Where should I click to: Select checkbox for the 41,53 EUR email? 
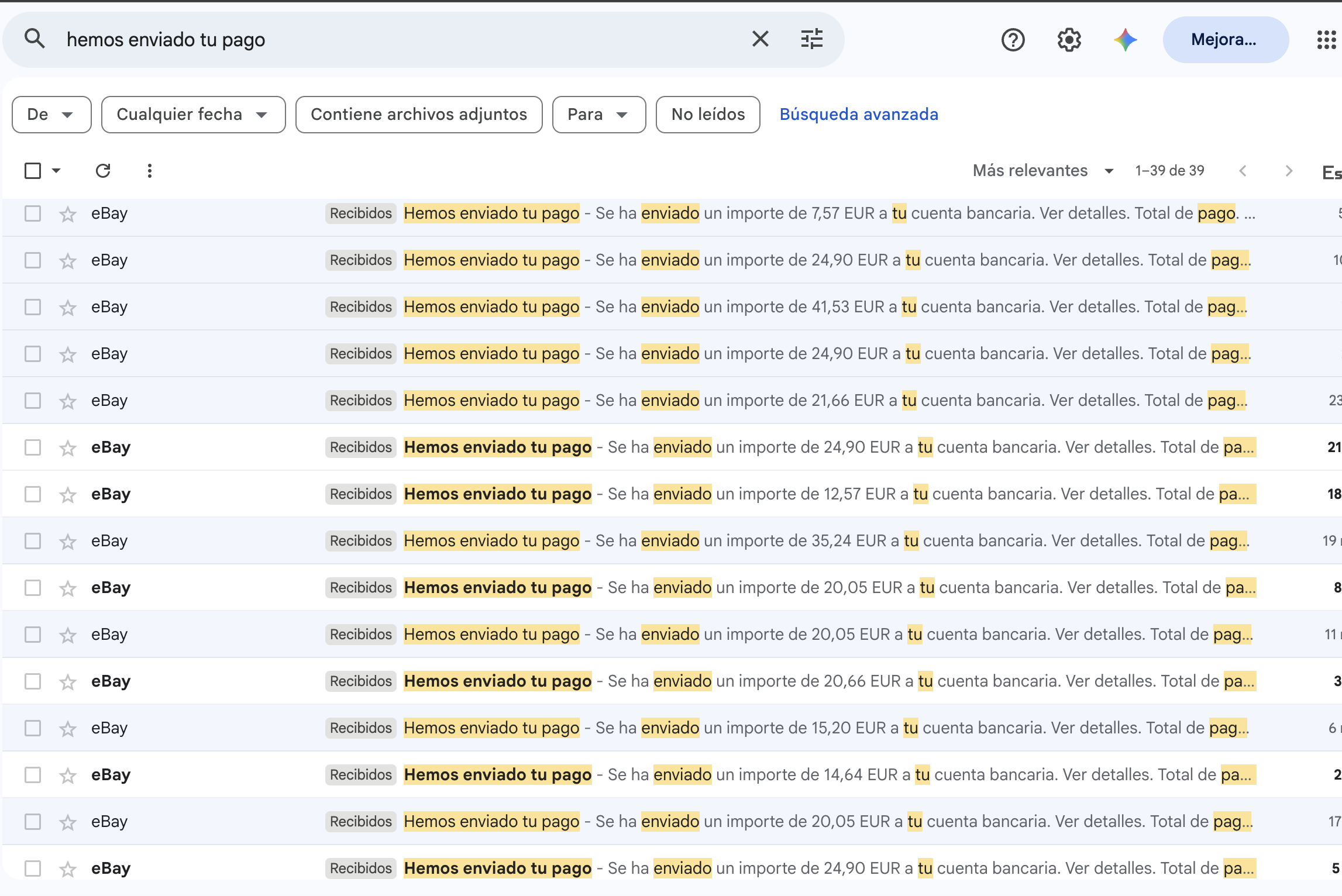33,307
